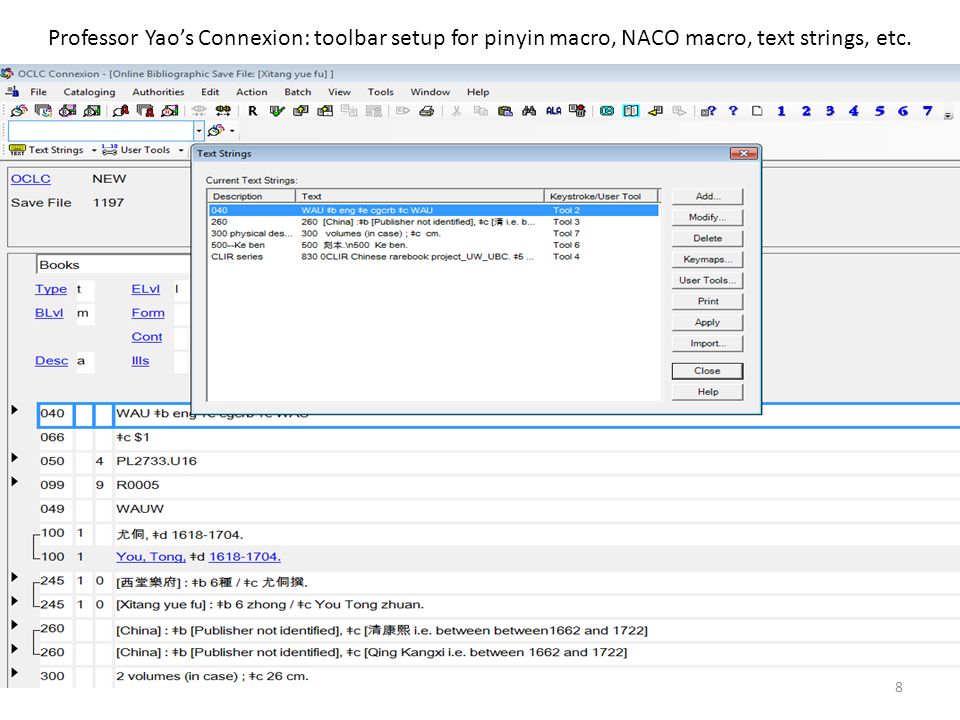
Task: Click the first WorldCat search toolbar icon
Action: (19, 111)
